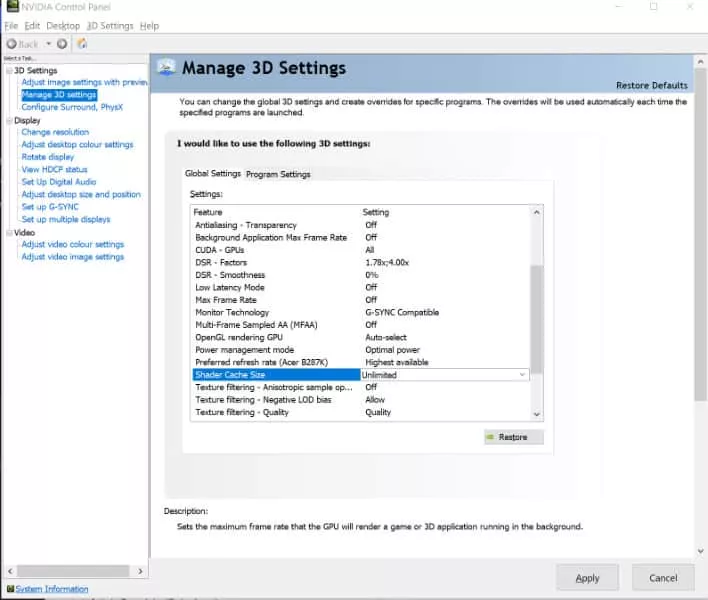Open the Edit menu

point(32,26)
